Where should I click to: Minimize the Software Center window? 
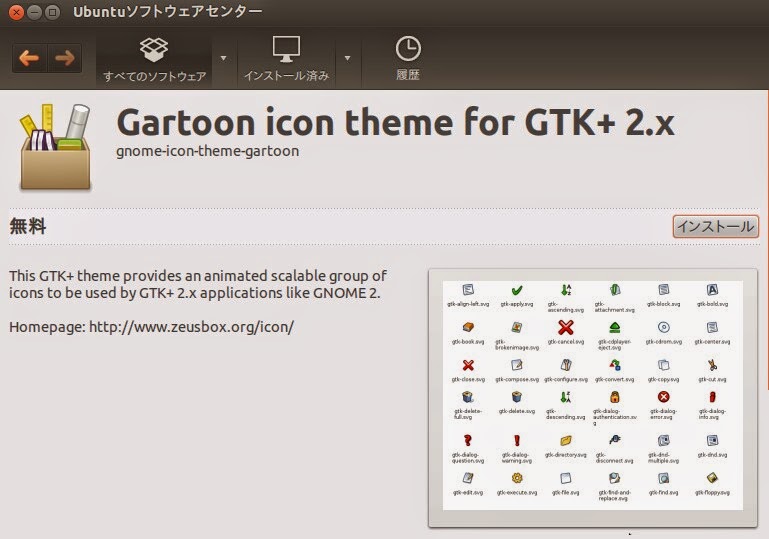click(34, 12)
